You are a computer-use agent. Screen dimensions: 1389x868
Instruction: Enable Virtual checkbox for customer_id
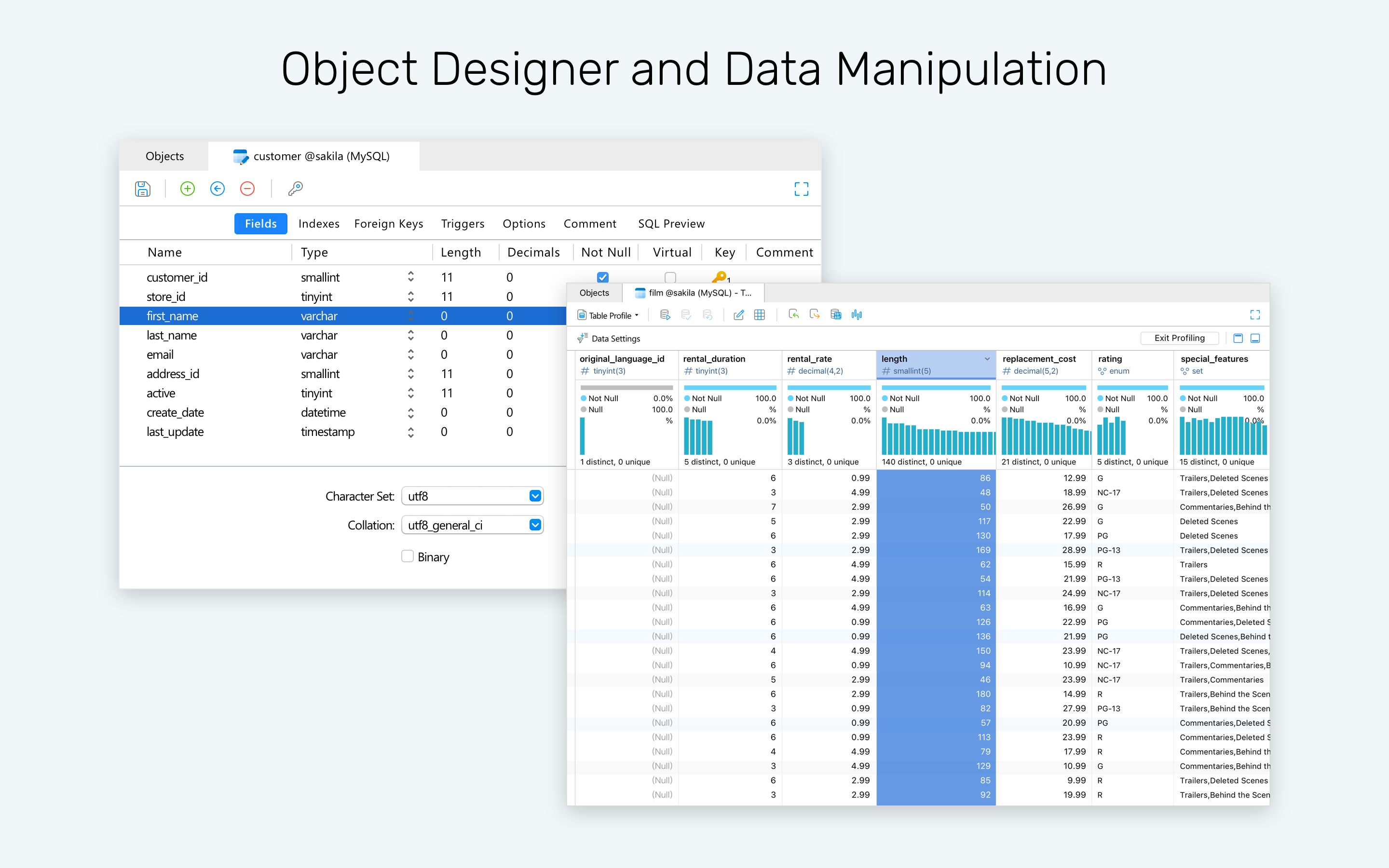670,277
